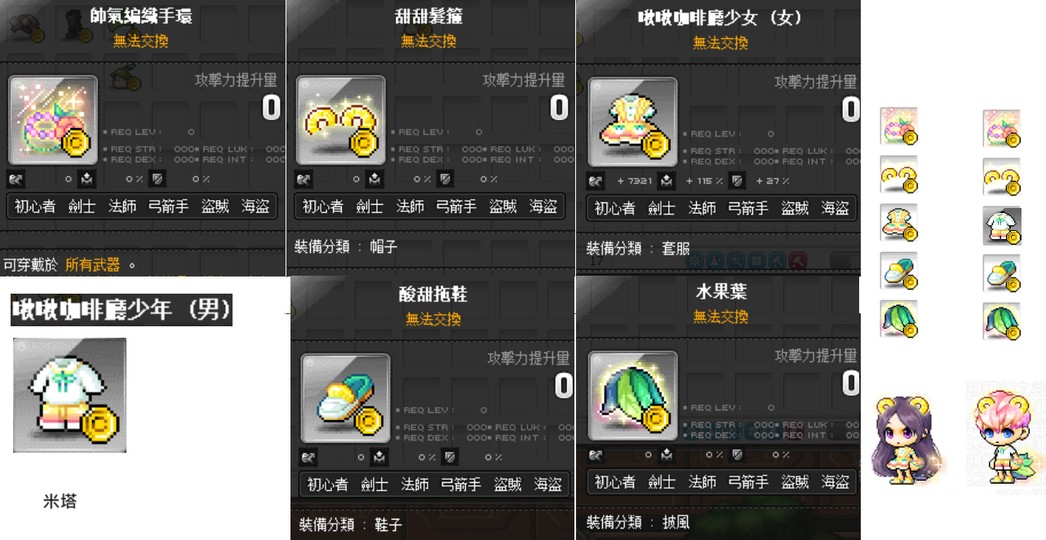Viewport: 1046px width, 540px height.
Task: Click 初心者 job label in bracelet tooltip
Action: (x=35, y=207)
